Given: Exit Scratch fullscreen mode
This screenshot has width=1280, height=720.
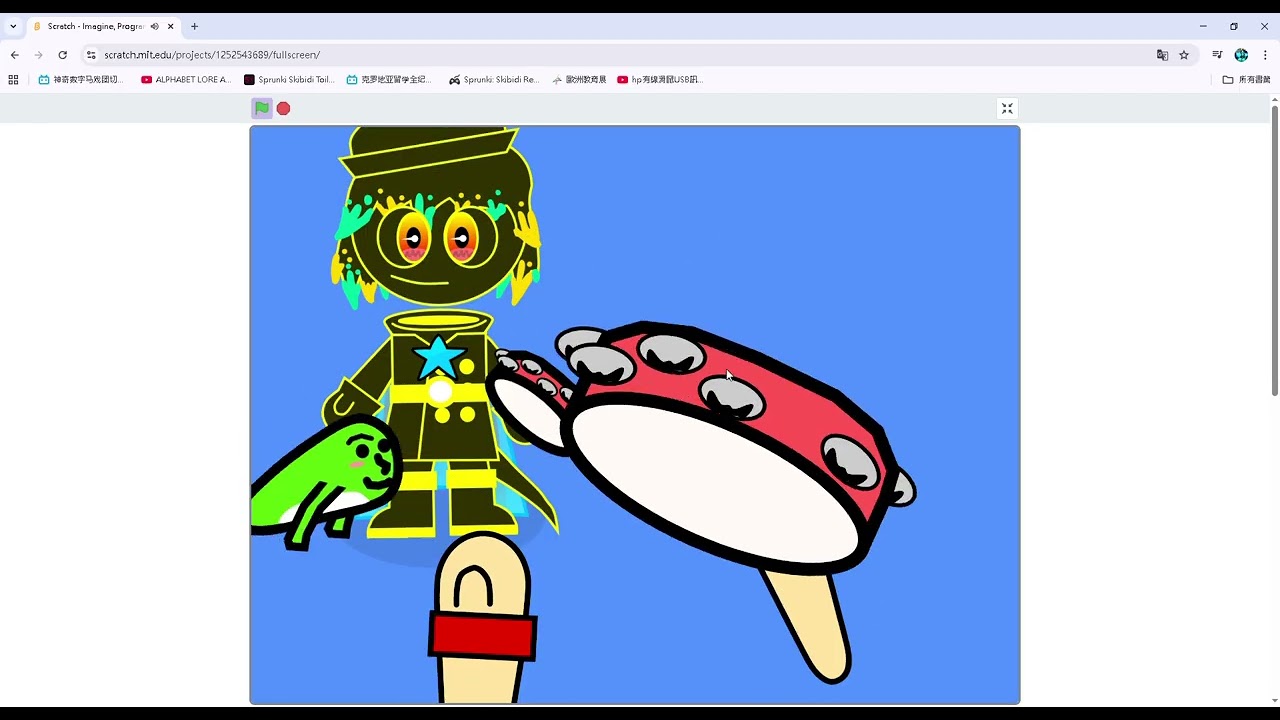Looking at the screenshot, I should [x=1007, y=108].
